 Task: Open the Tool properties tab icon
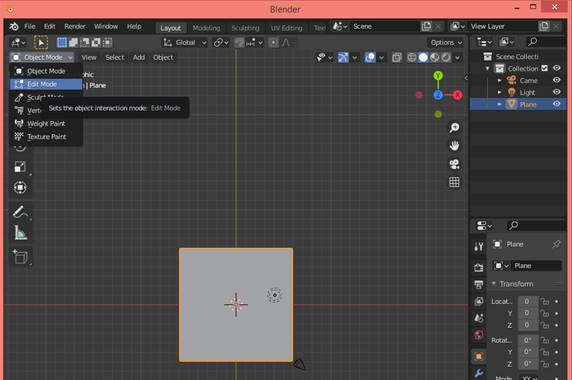[479, 247]
